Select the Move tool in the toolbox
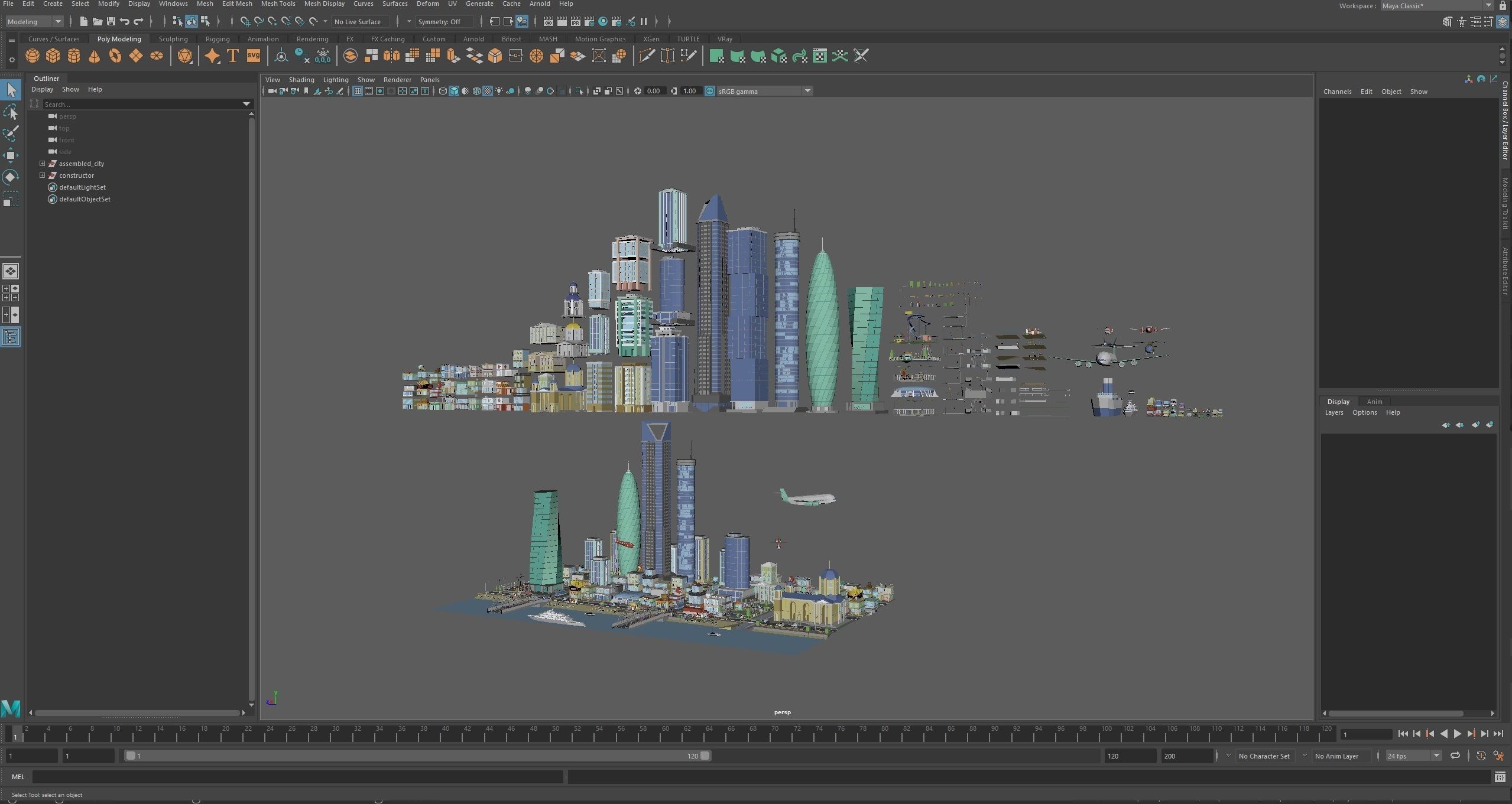This screenshot has width=1512, height=804. click(11, 155)
